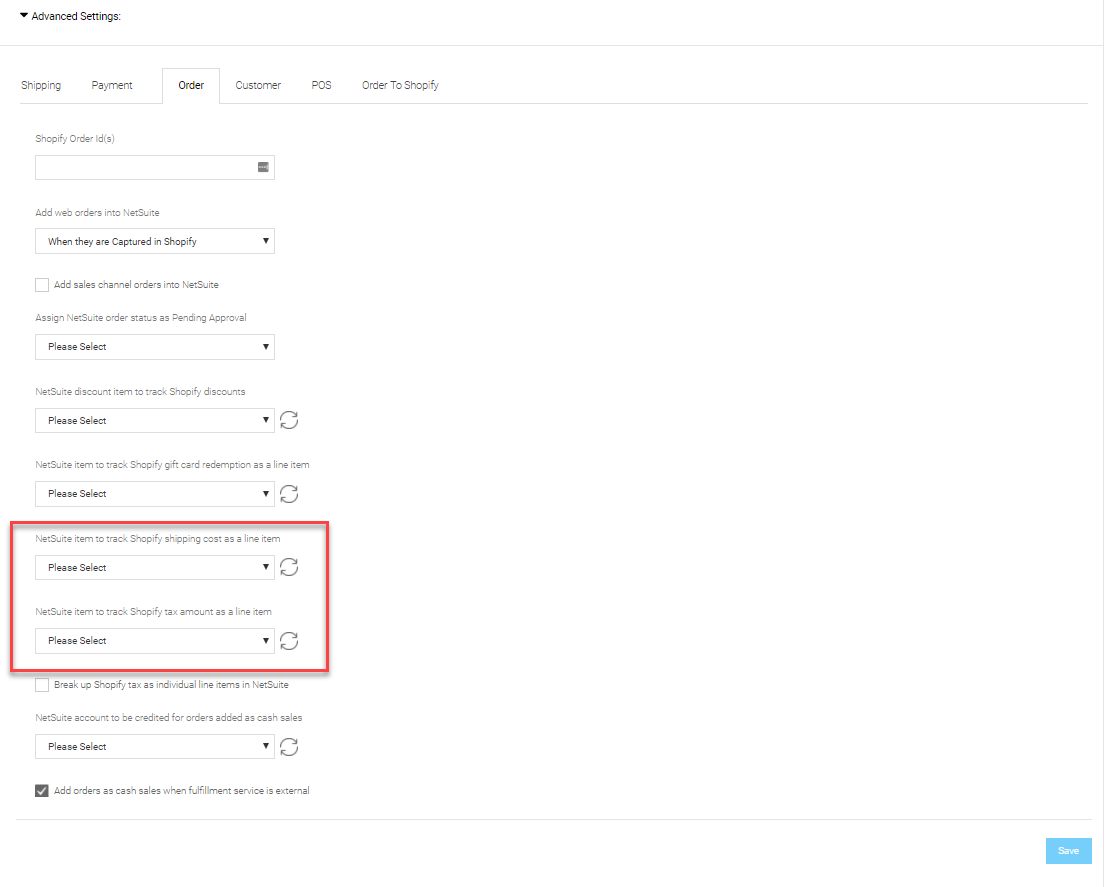The height and width of the screenshot is (887, 1115).
Task: Click the icon inside the Shopify Order Id(s) field
Action: [x=262, y=167]
